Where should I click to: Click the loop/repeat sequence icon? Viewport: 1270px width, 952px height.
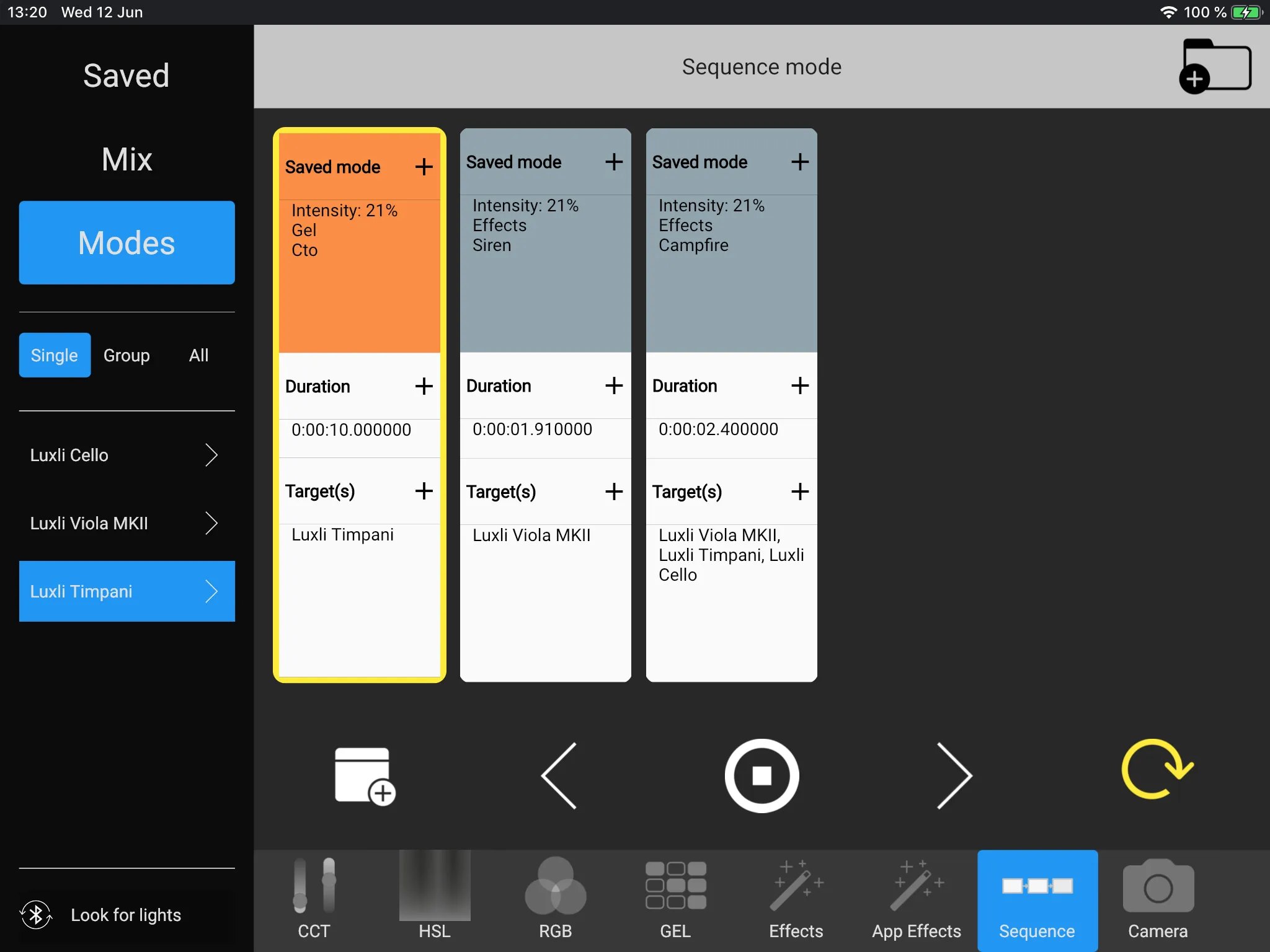pyautogui.click(x=1153, y=774)
